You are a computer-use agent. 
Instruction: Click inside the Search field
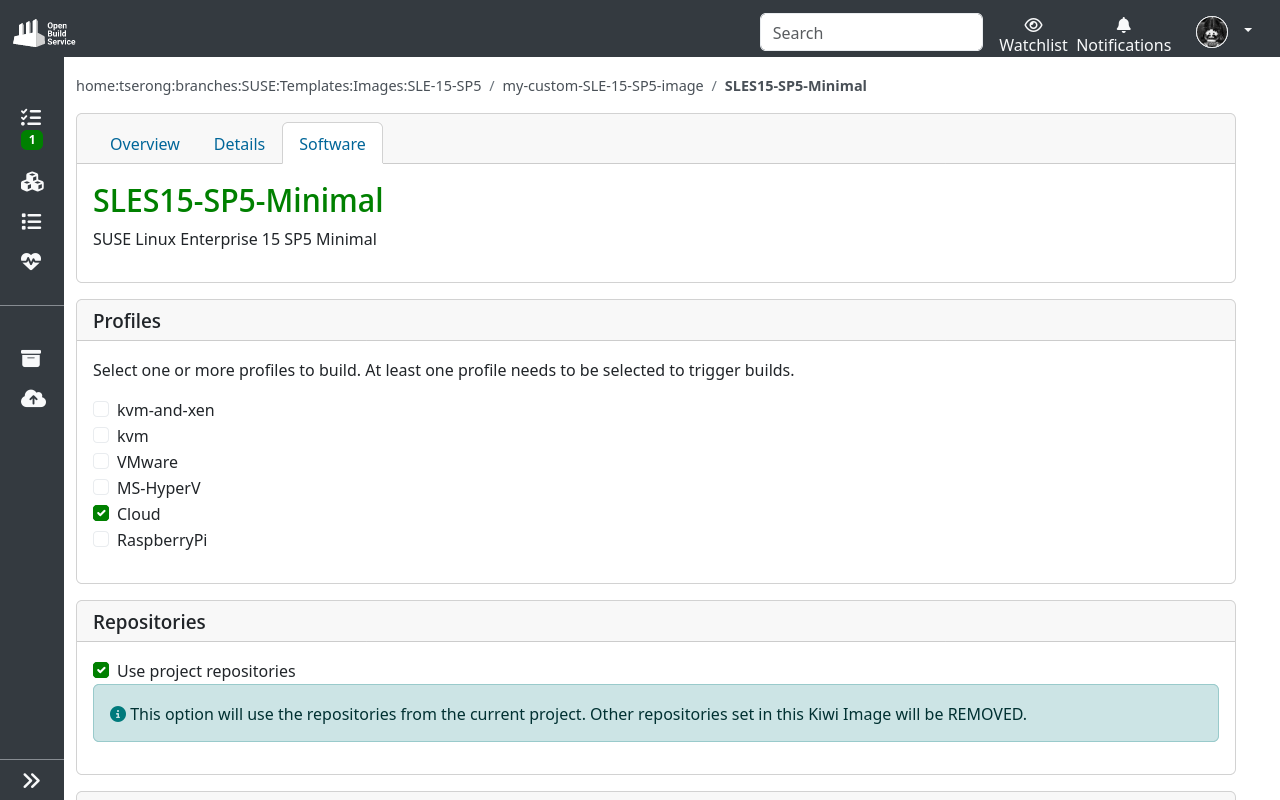point(870,32)
